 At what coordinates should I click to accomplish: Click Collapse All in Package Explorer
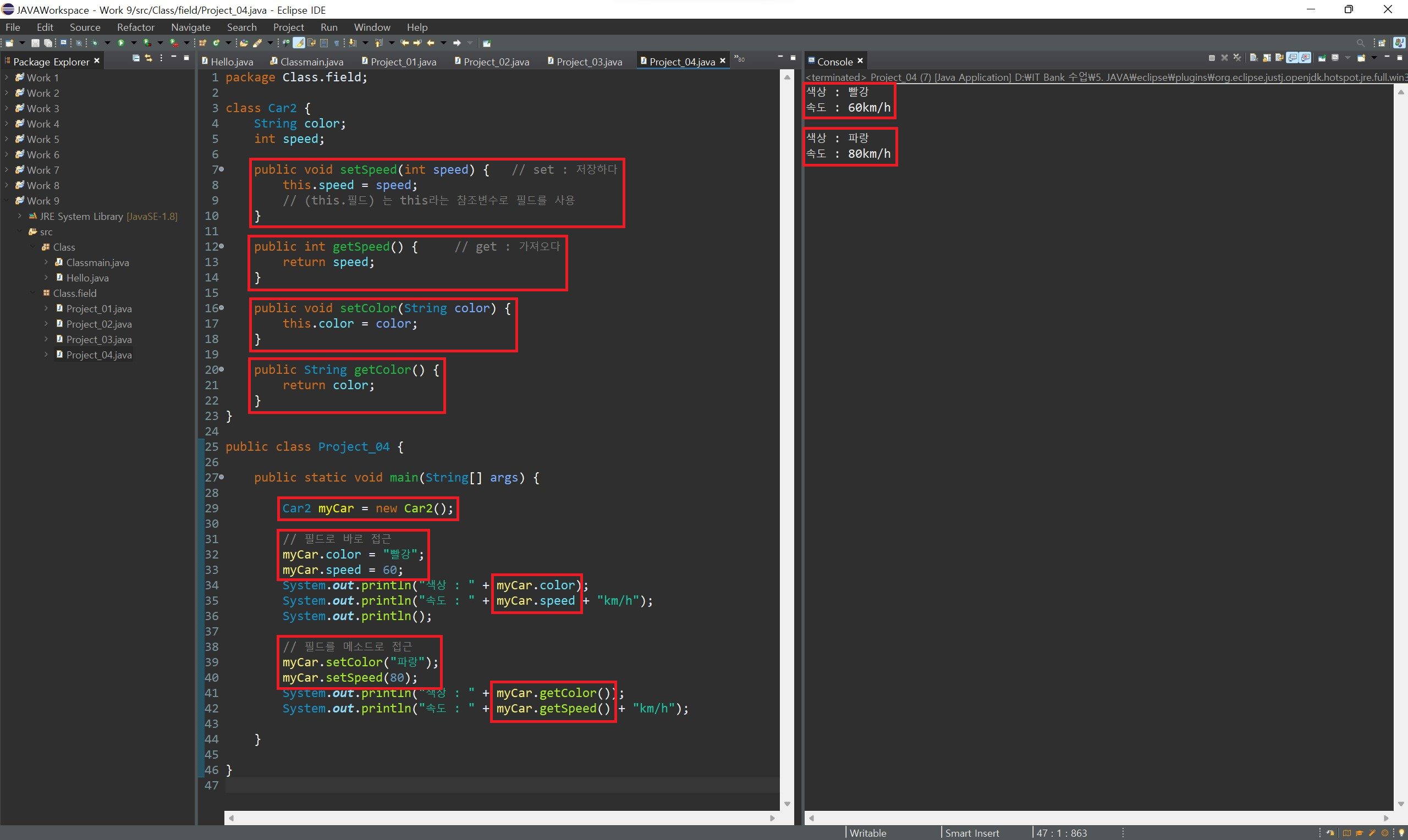point(136,58)
